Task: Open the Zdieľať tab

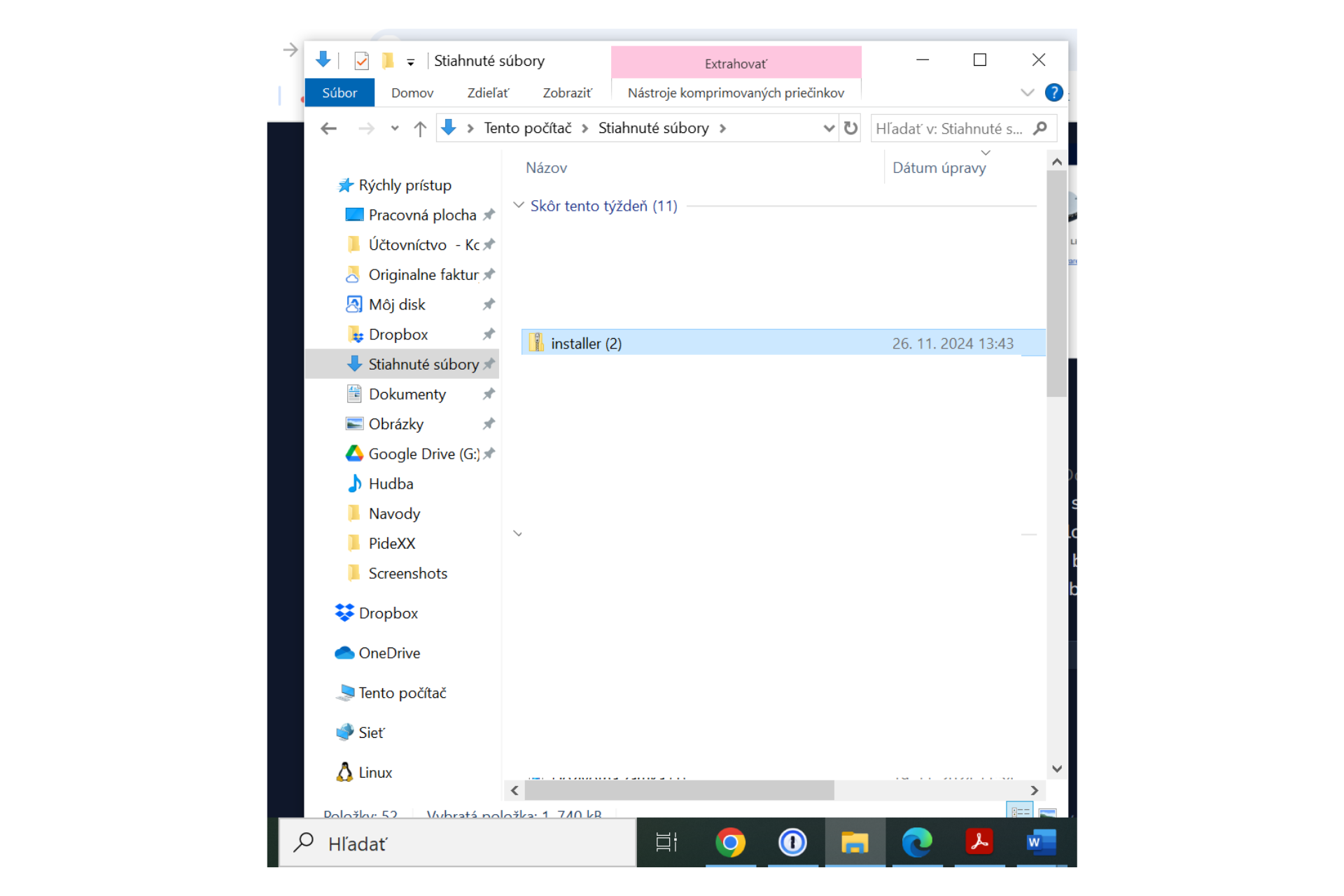Action: 488,92
